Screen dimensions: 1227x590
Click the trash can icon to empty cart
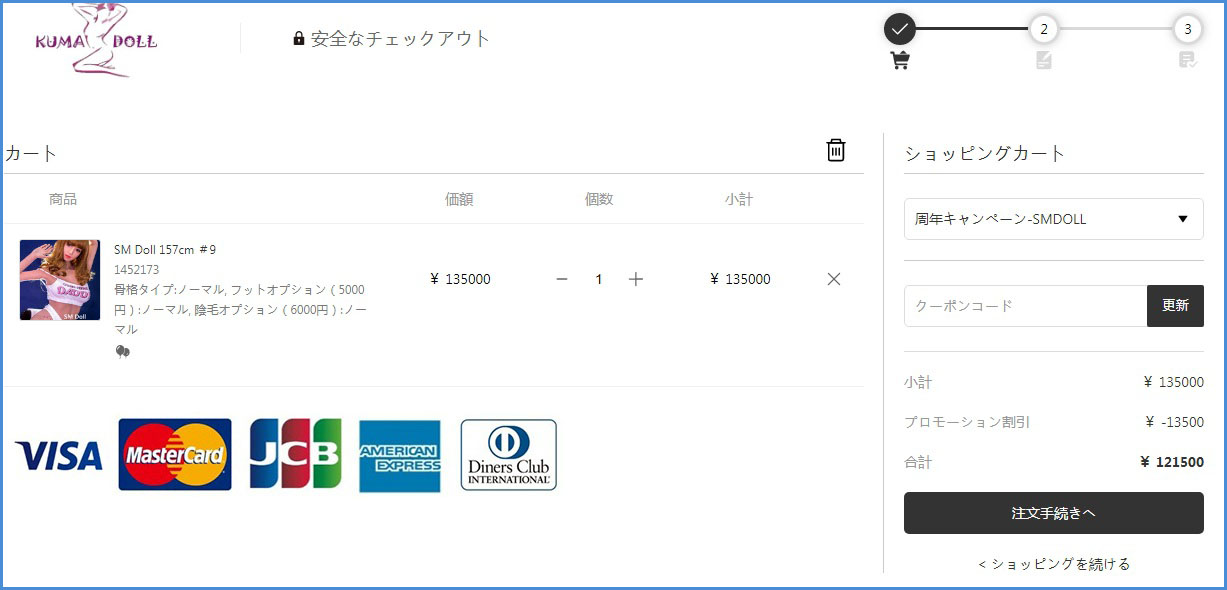[836, 150]
